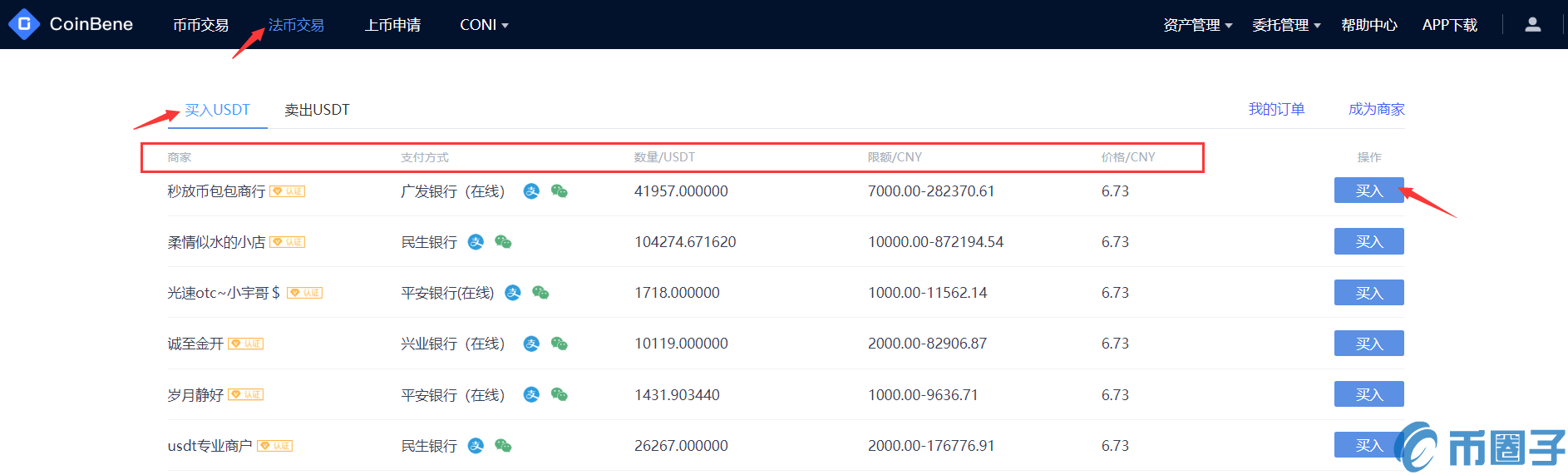Click 买入 button for 诚至金开
Viewport: 1568px width, 475px height.
pos(1368,344)
